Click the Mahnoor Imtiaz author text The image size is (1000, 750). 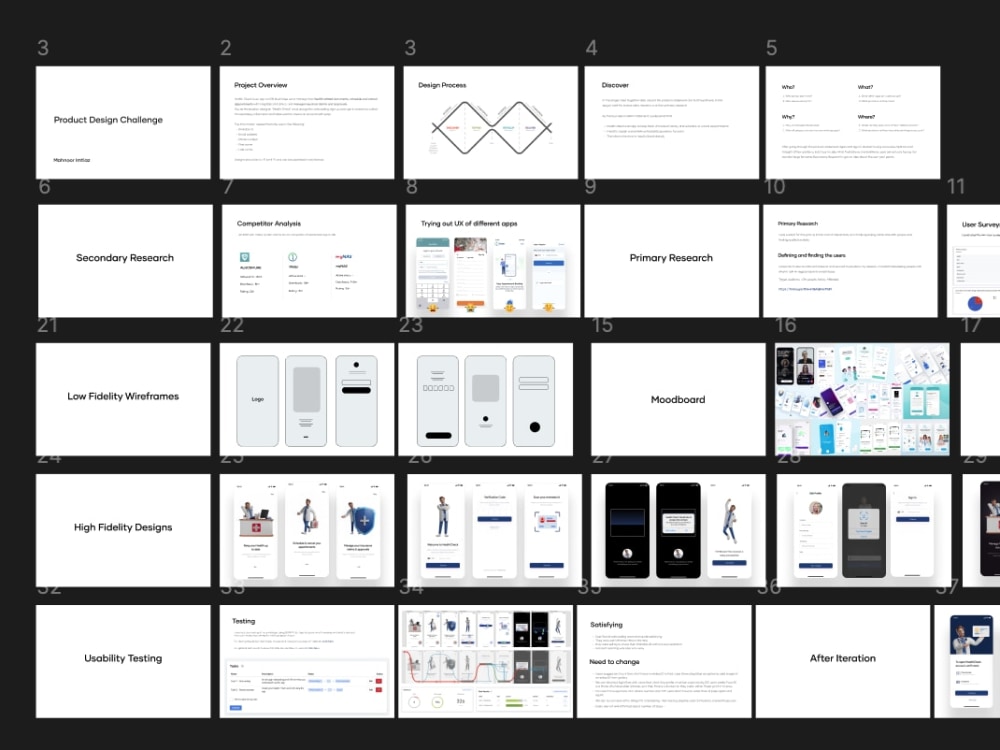tap(71, 160)
